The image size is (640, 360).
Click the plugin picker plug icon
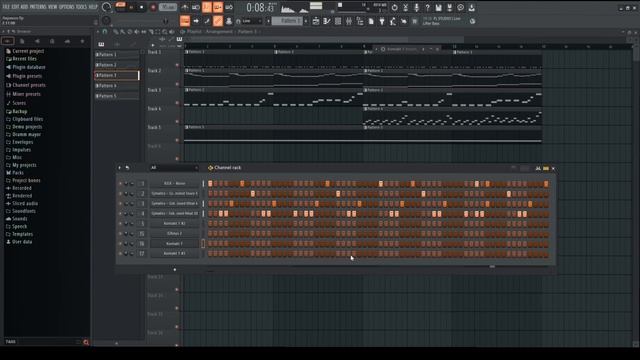[x=382, y=21]
